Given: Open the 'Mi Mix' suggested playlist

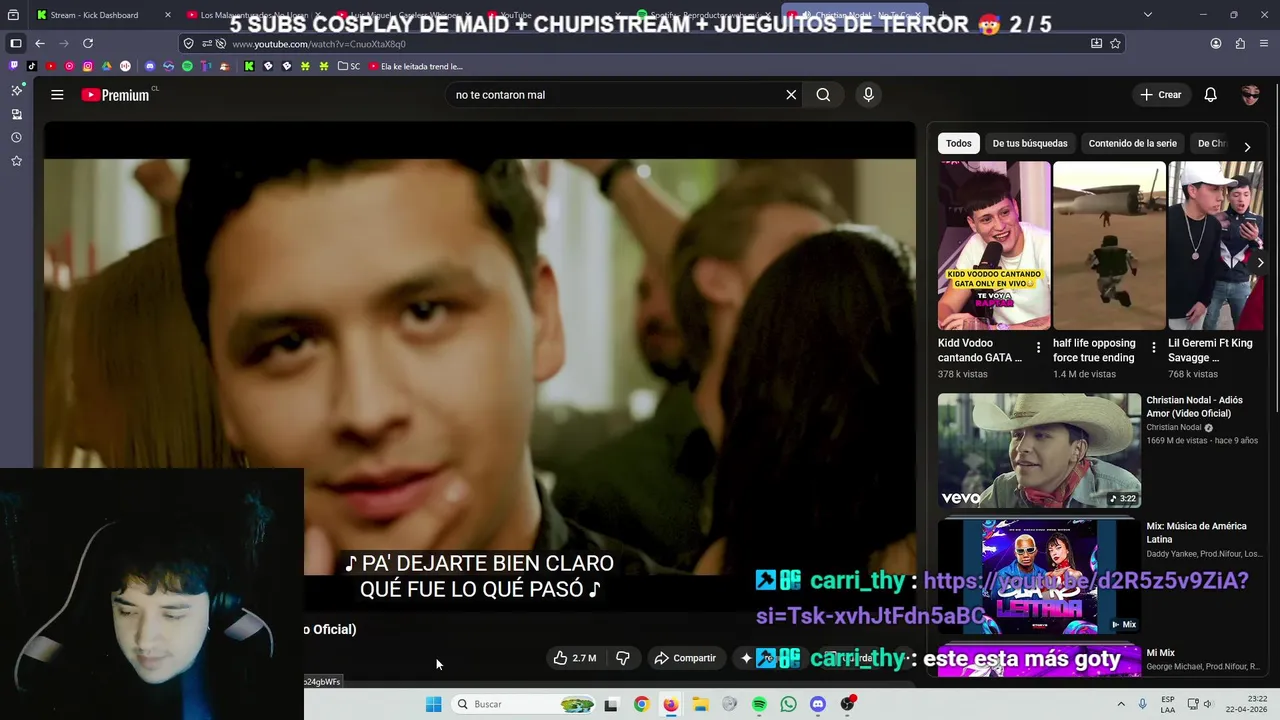Looking at the screenshot, I should click(x=1160, y=653).
